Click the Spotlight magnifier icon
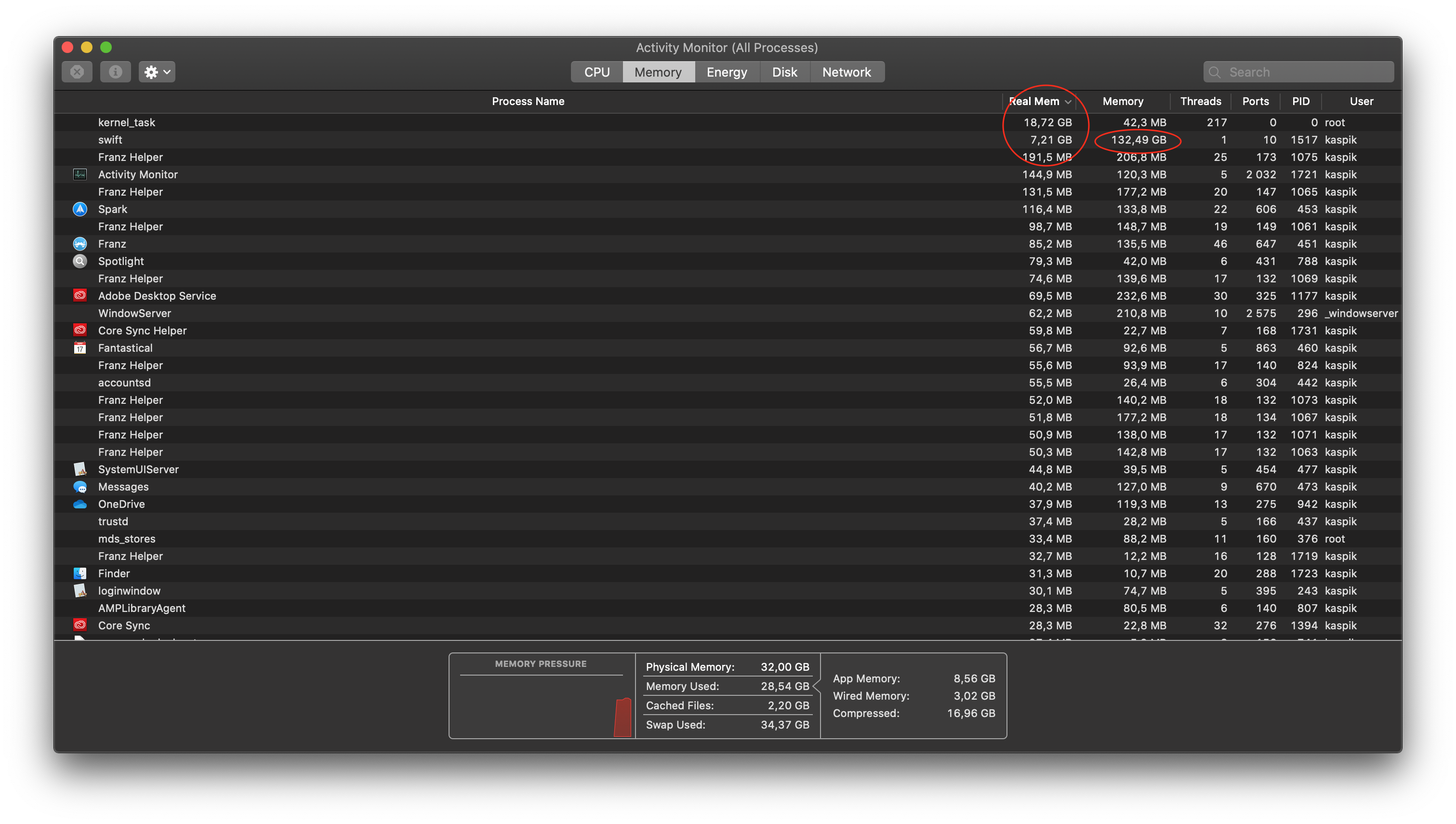Viewport: 1456px width, 824px height. 80,261
